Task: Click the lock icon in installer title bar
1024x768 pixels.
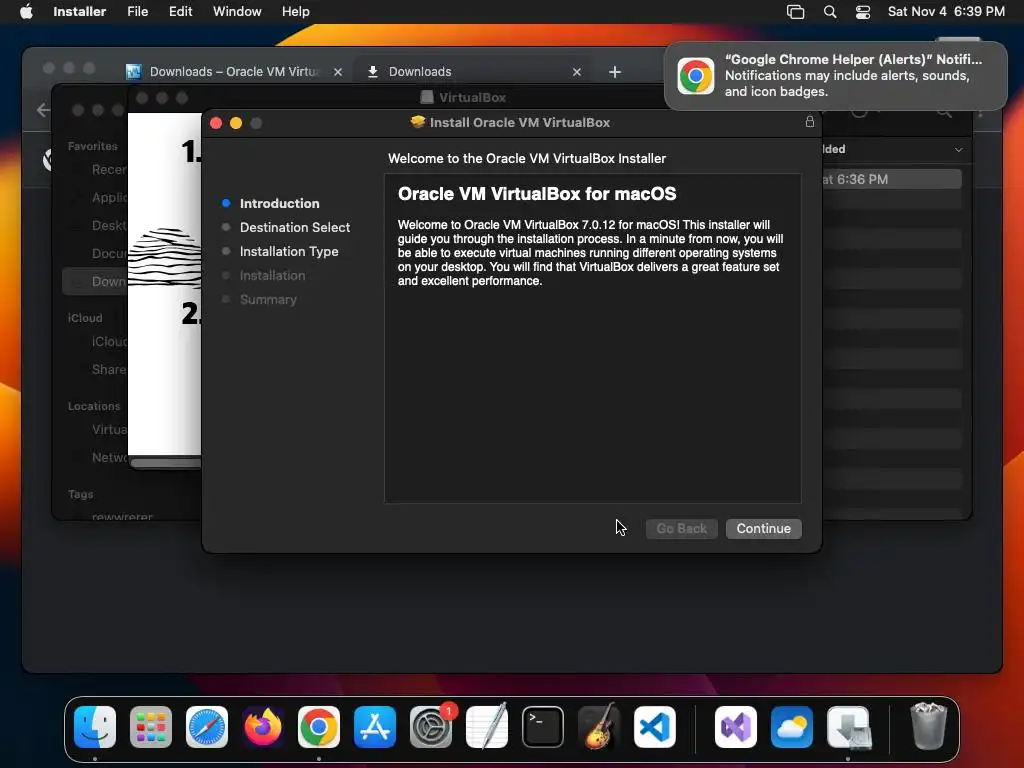Action: click(810, 121)
